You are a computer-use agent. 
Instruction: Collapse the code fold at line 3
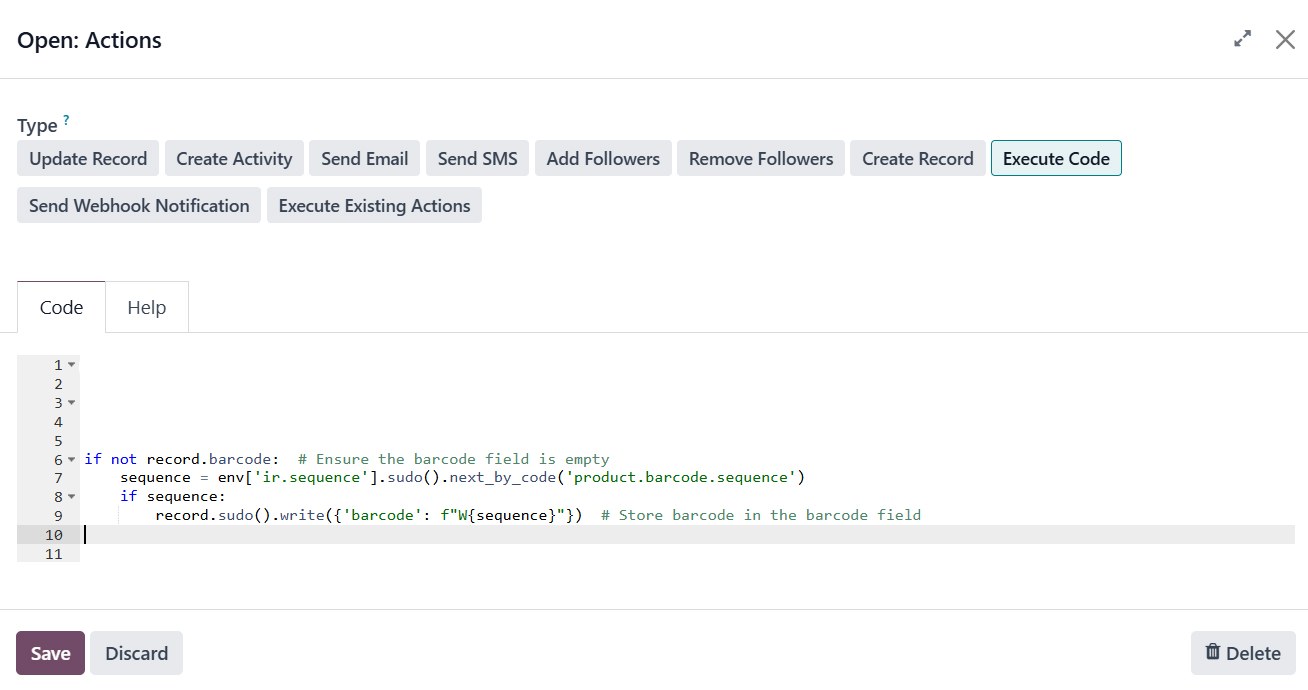(72, 403)
